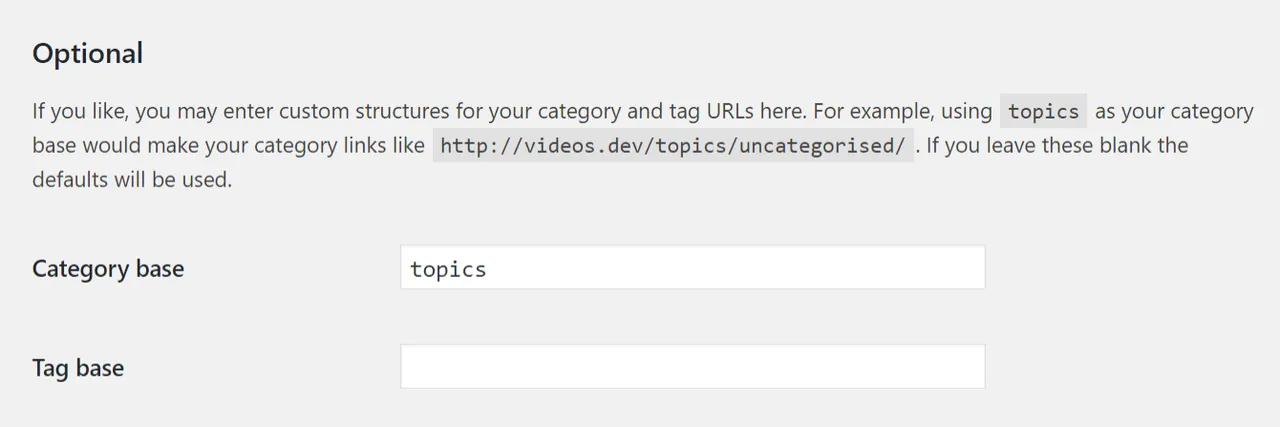Viewport: 1280px width, 427px height.
Task: Click the grey 'topics' code example in description
Action: pyautogui.click(x=1043, y=110)
